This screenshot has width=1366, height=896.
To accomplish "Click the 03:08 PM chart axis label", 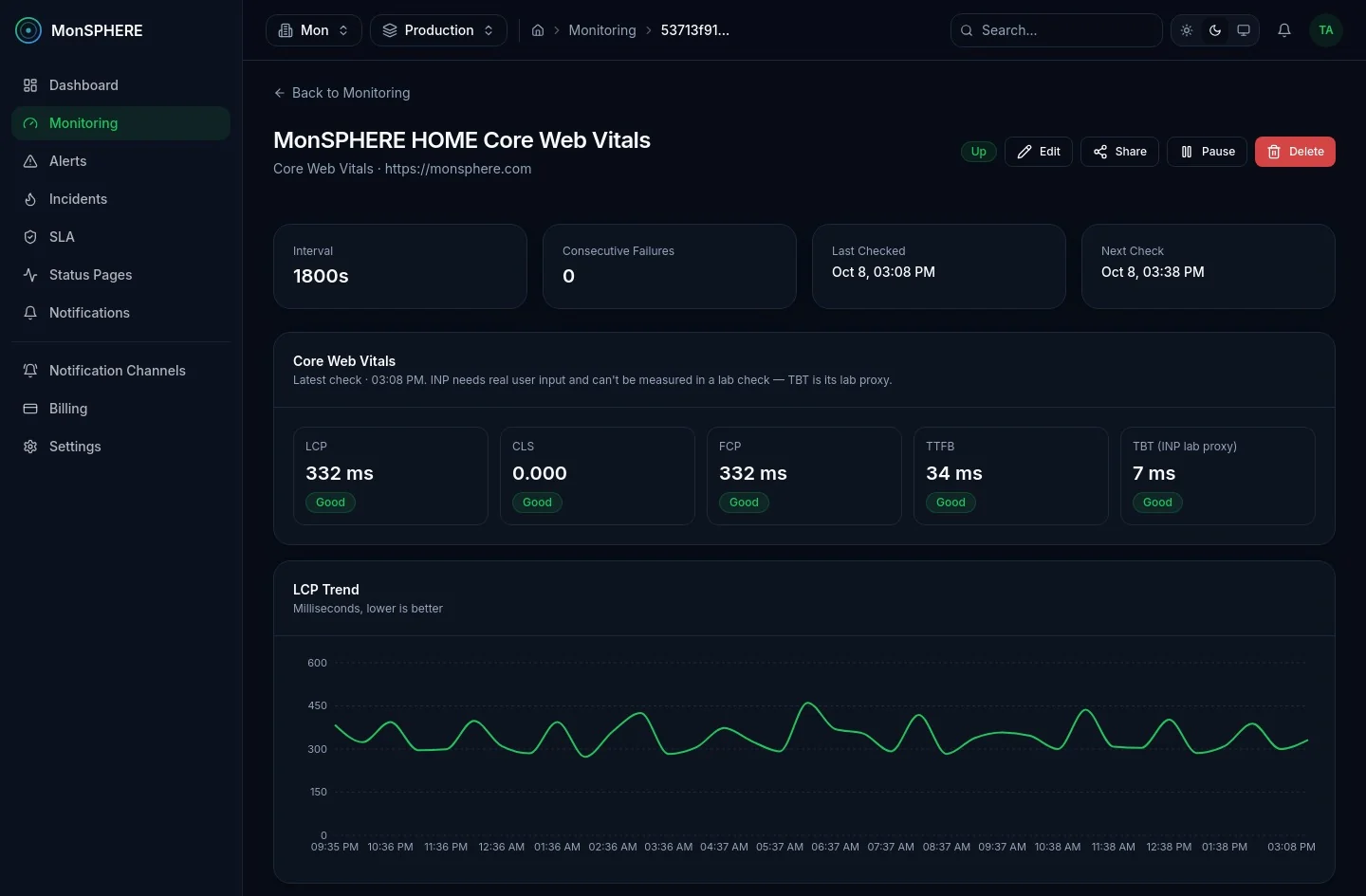I will [1291, 847].
